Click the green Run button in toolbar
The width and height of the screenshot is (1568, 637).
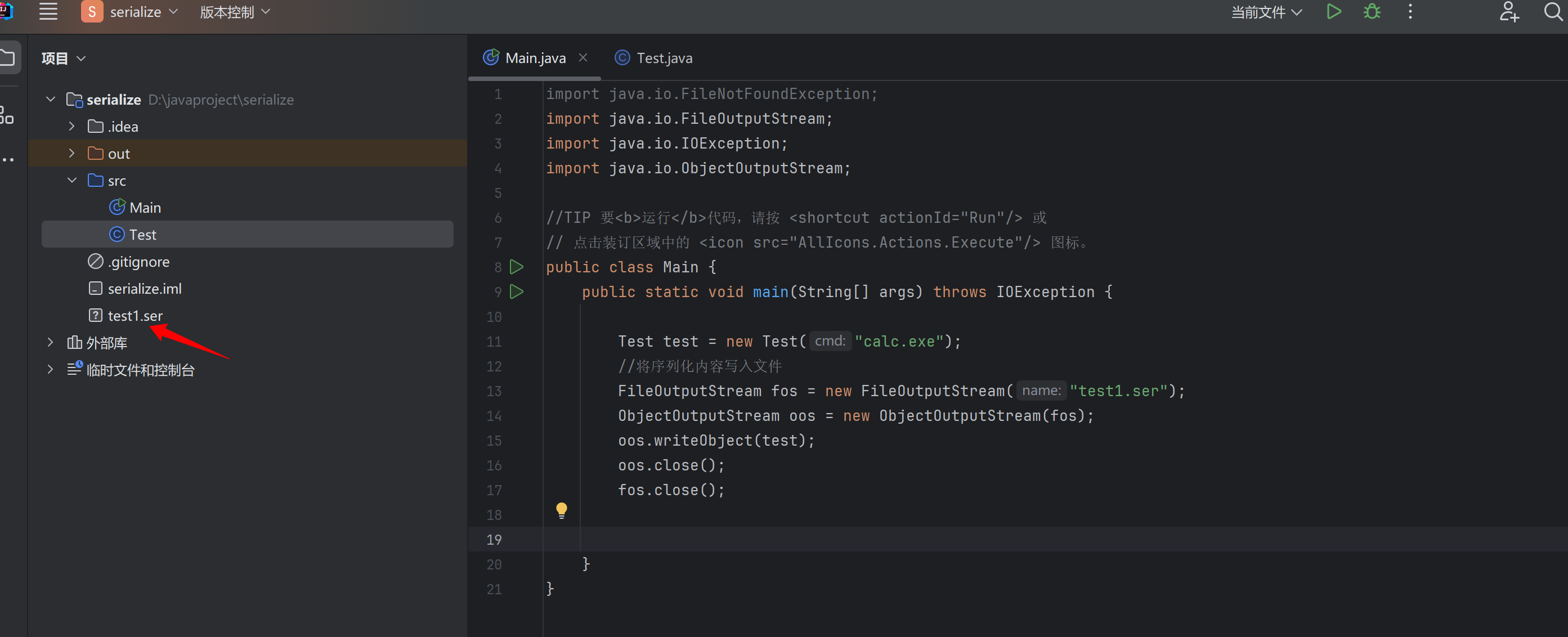click(x=1333, y=12)
